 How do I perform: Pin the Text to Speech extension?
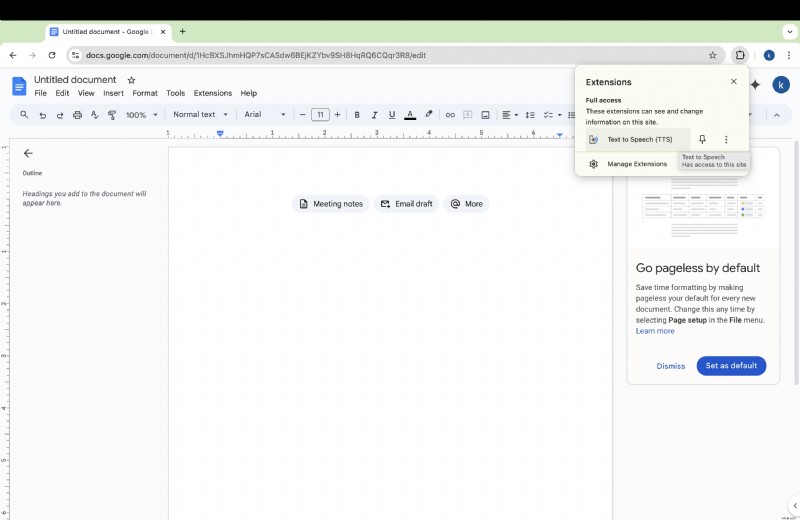point(702,139)
